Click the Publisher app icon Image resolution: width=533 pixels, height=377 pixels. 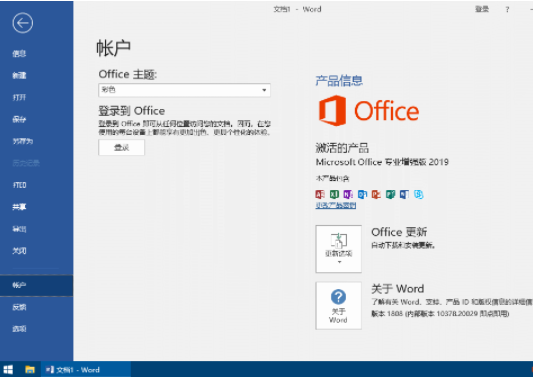390,194
